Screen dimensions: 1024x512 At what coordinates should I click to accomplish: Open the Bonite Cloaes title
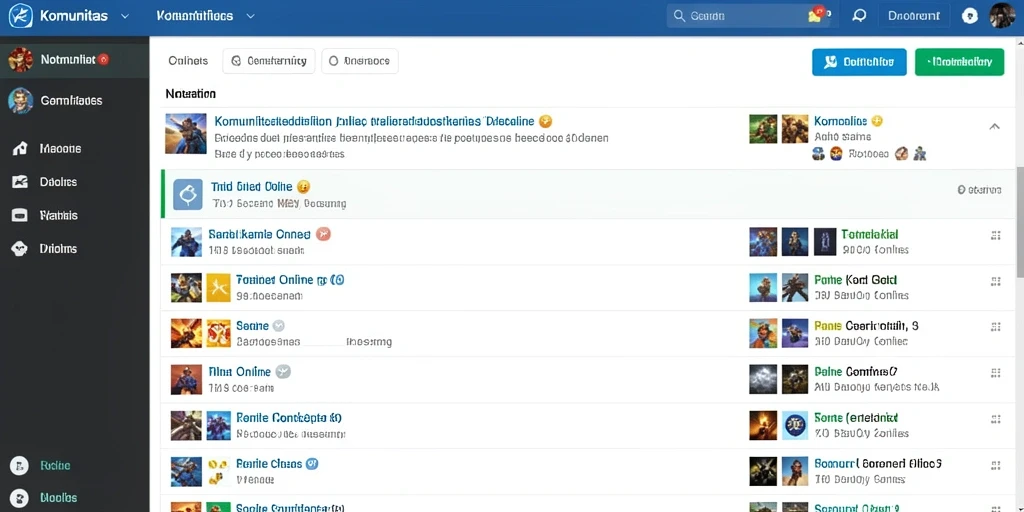coord(269,464)
